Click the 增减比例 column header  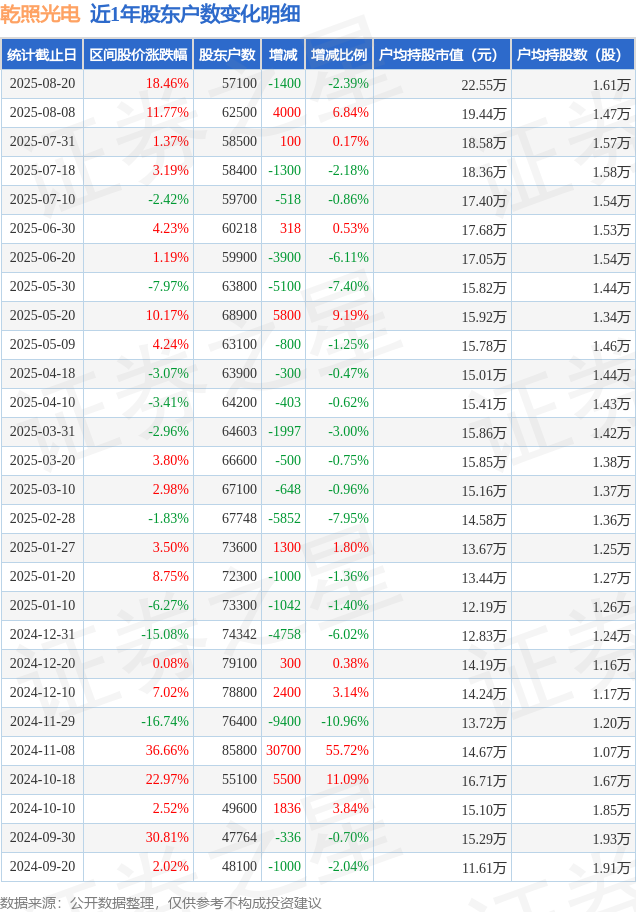339,55
